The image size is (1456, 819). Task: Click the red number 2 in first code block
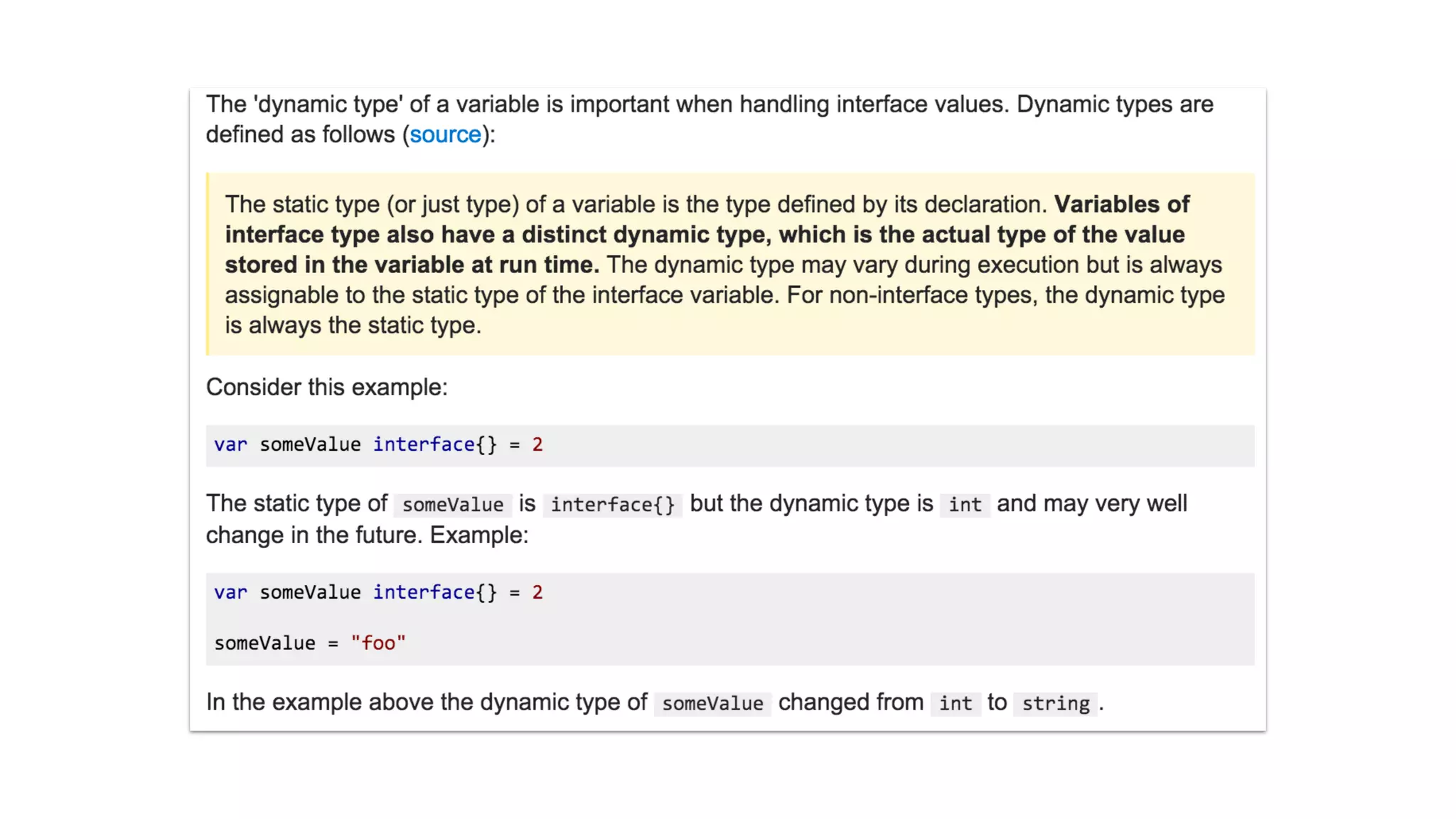click(537, 444)
